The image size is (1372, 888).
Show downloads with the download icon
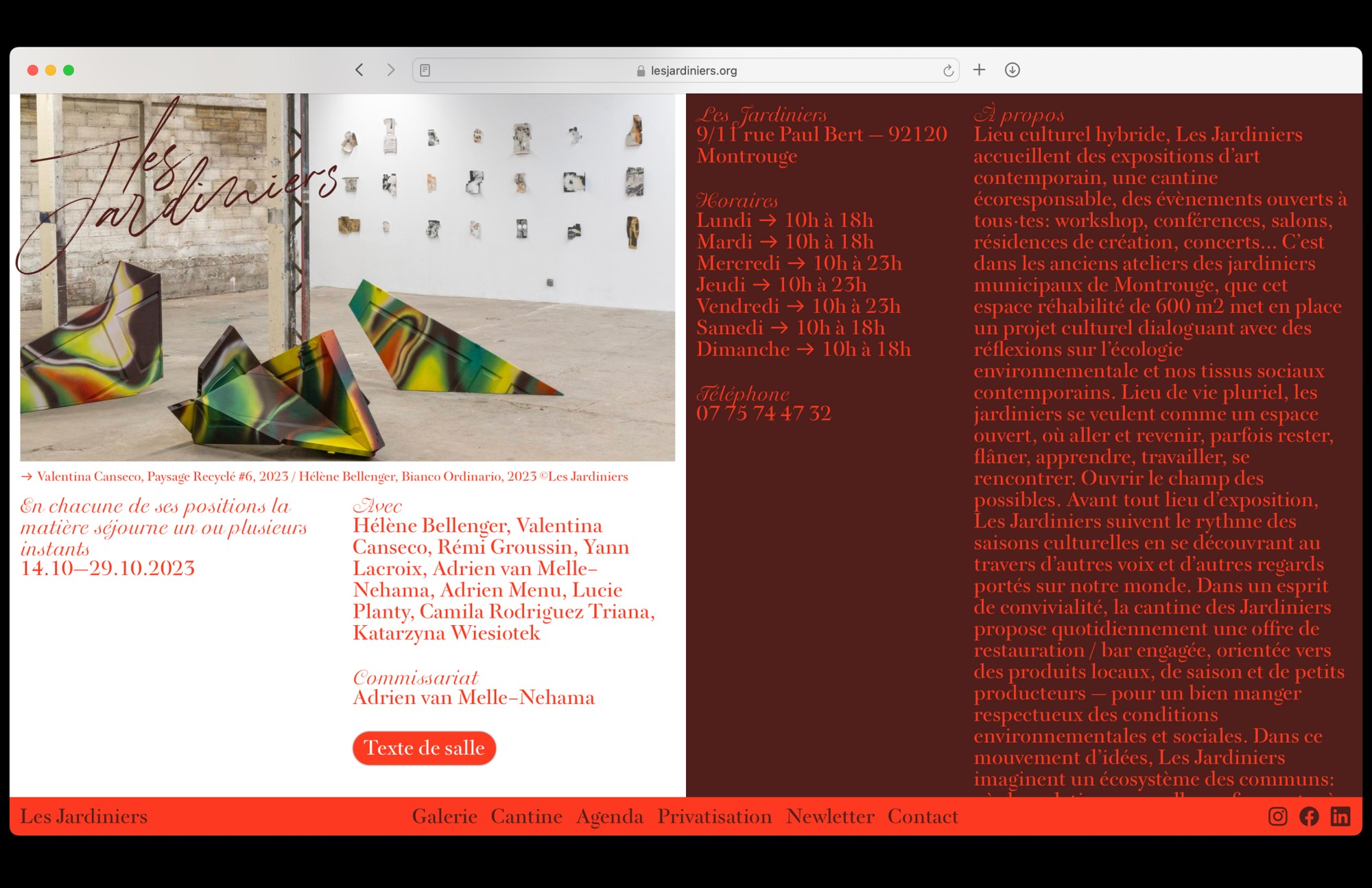1012,70
